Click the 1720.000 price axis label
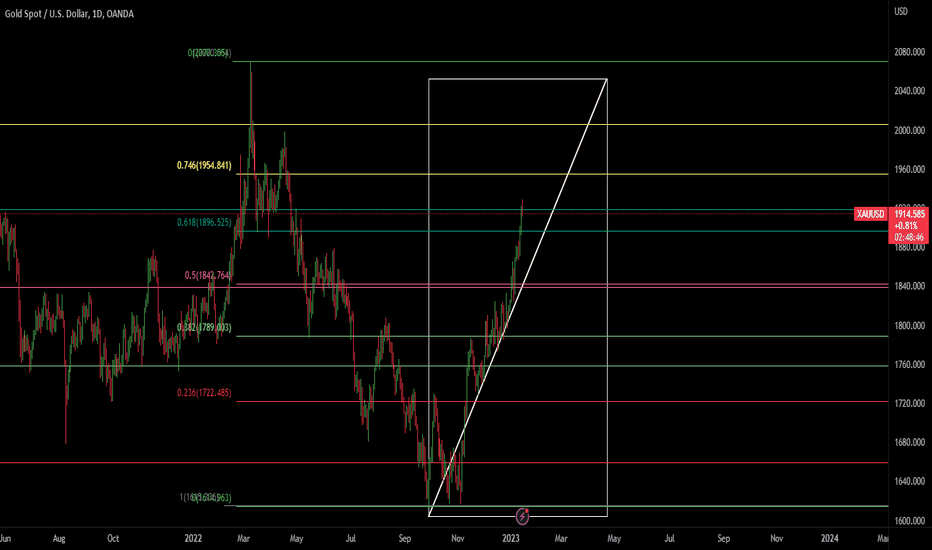This screenshot has width=932, height=550. pos(909,403)
